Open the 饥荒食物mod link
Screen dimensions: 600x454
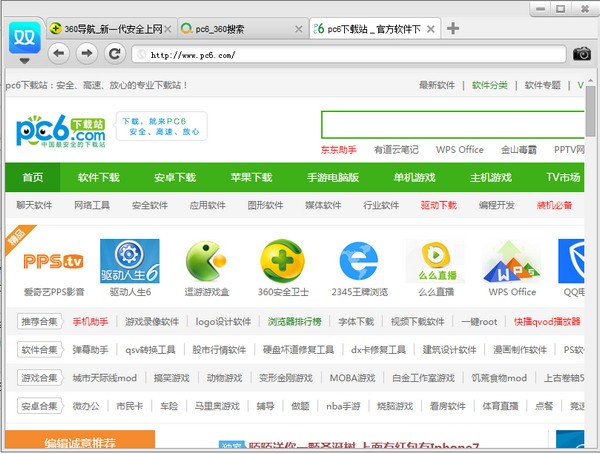click(499, 378)
